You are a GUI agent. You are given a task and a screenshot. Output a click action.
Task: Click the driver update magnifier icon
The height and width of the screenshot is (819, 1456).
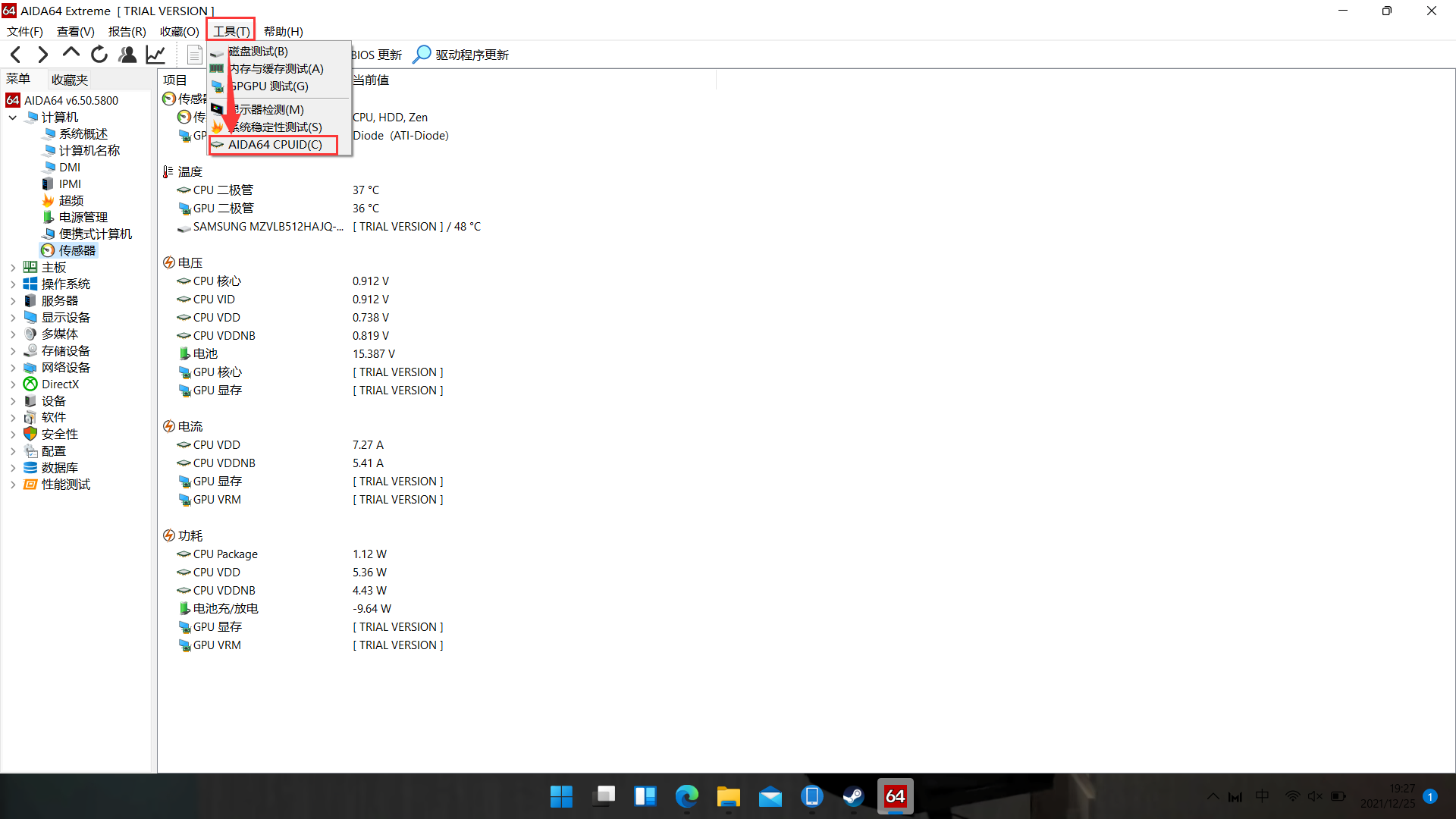tap(422, 55)
